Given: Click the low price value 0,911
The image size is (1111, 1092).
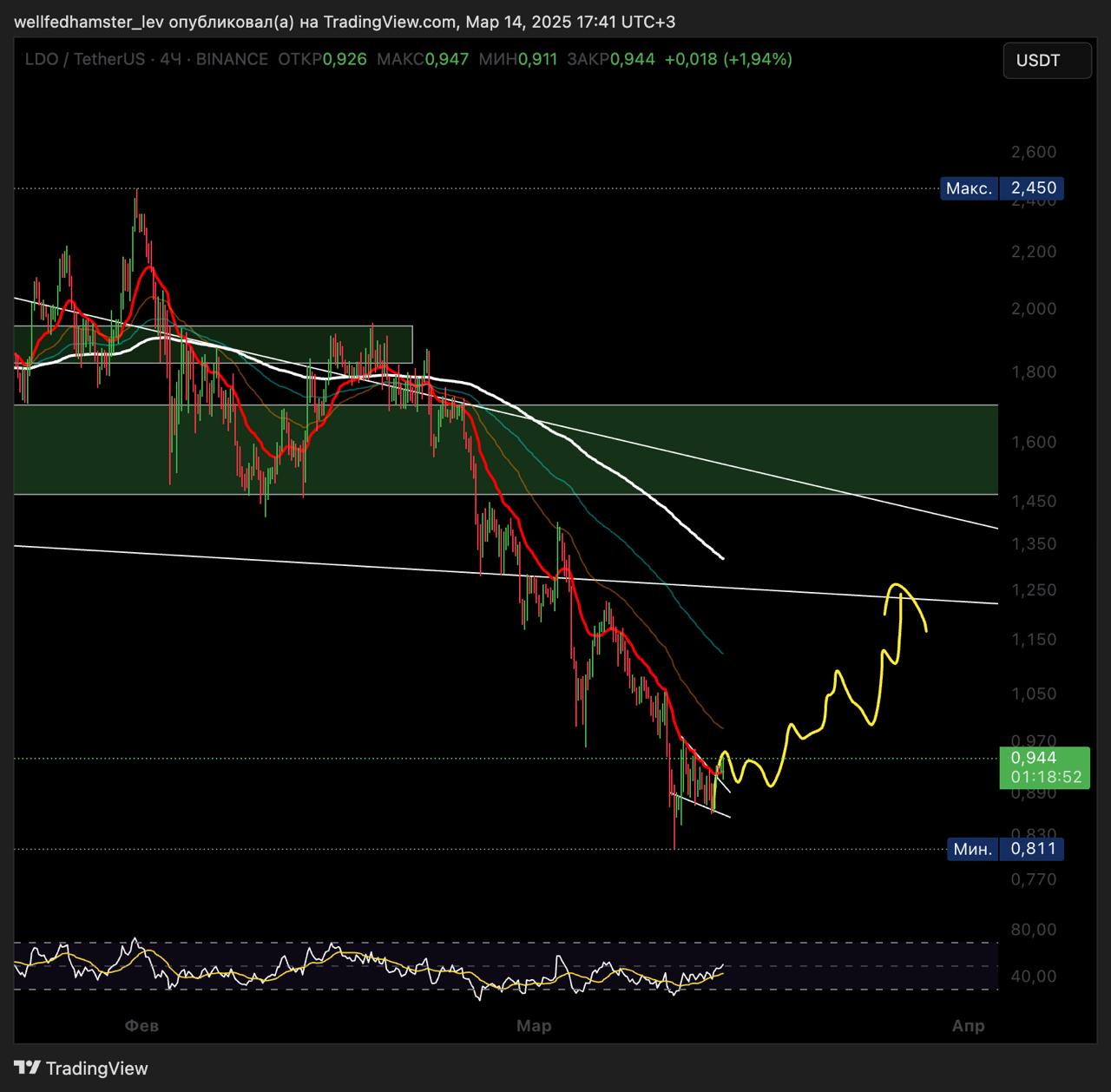Looking at the screenshot, I should click(x=536, y=59).
